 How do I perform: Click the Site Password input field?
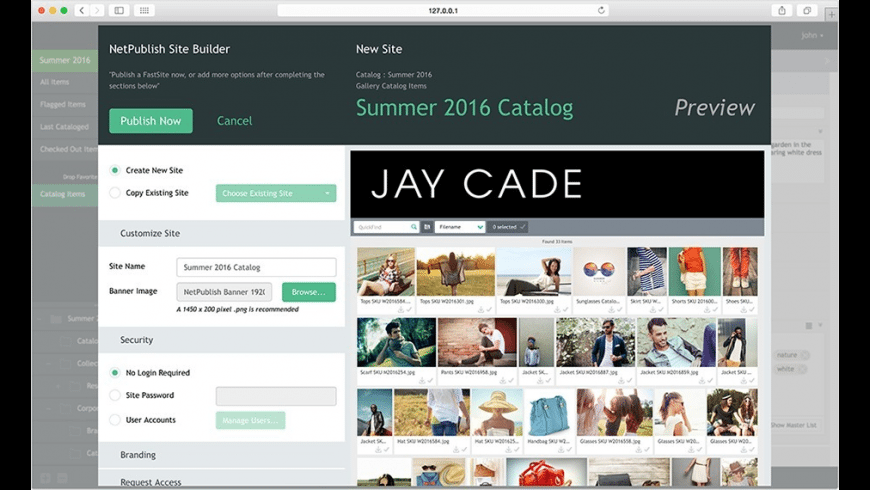tap(276, 396)
